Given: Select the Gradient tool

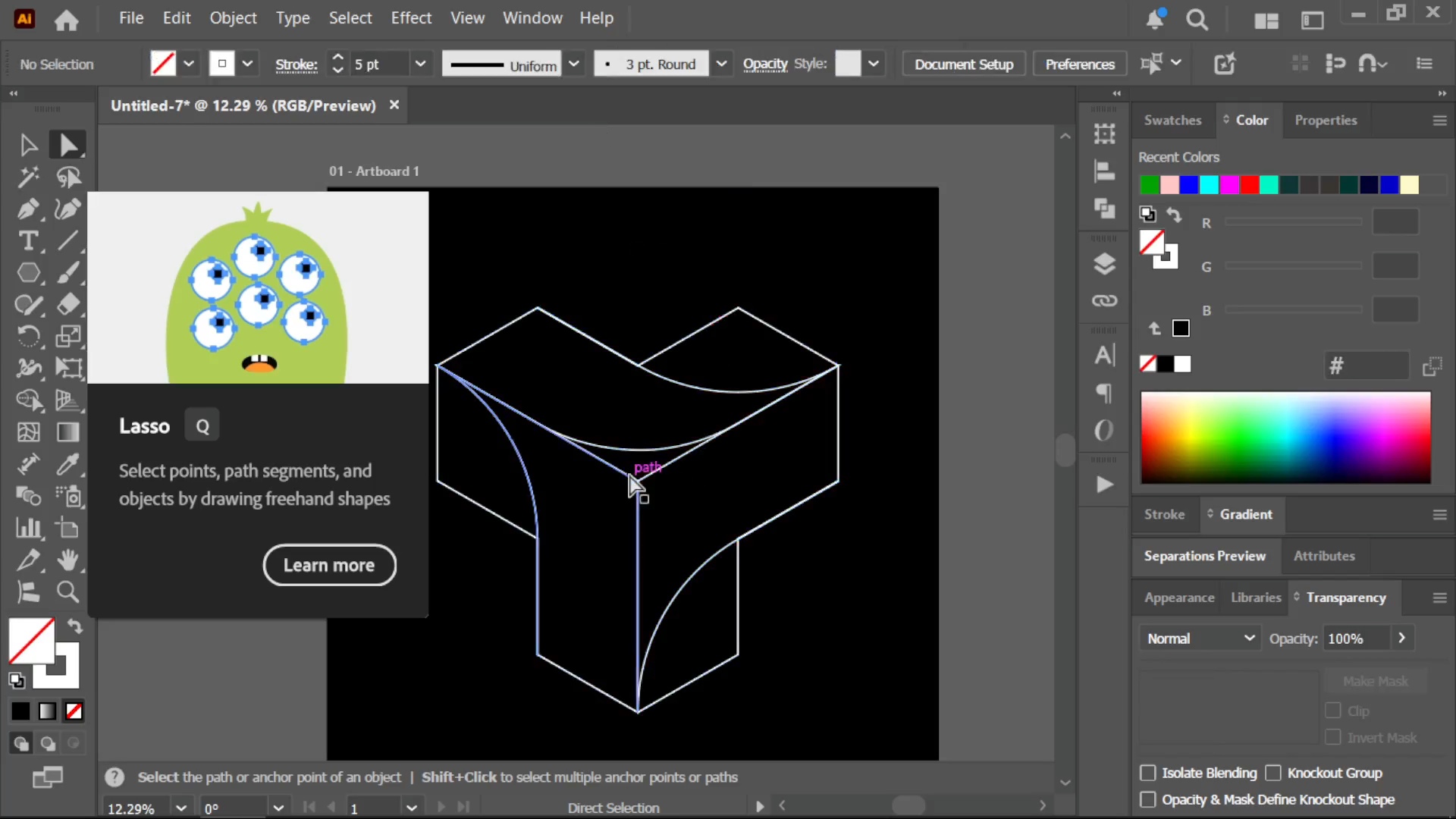Looking at the screenshot, I should [68, 432].
